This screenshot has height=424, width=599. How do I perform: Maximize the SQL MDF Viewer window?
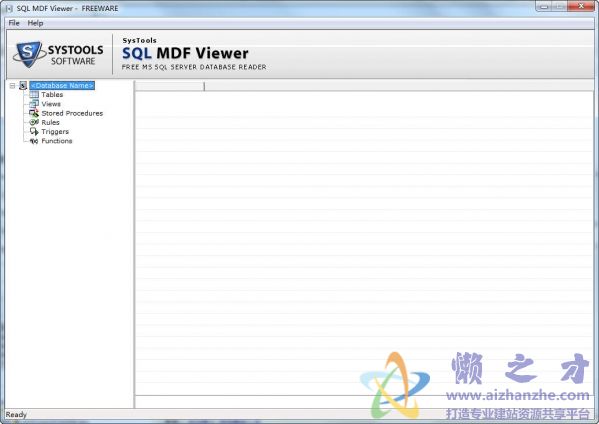560,6
